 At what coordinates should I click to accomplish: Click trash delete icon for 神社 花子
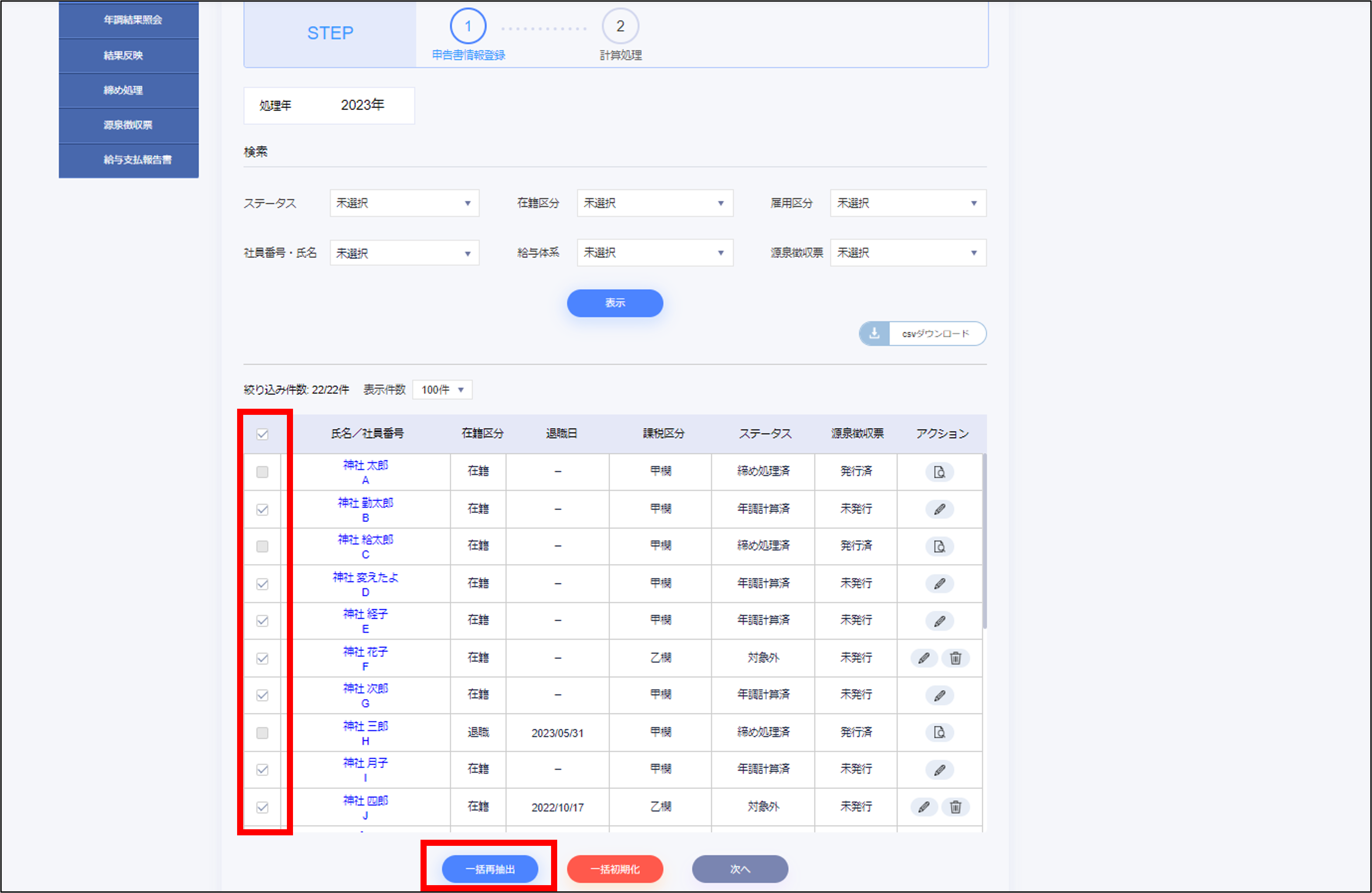point(955,658)
